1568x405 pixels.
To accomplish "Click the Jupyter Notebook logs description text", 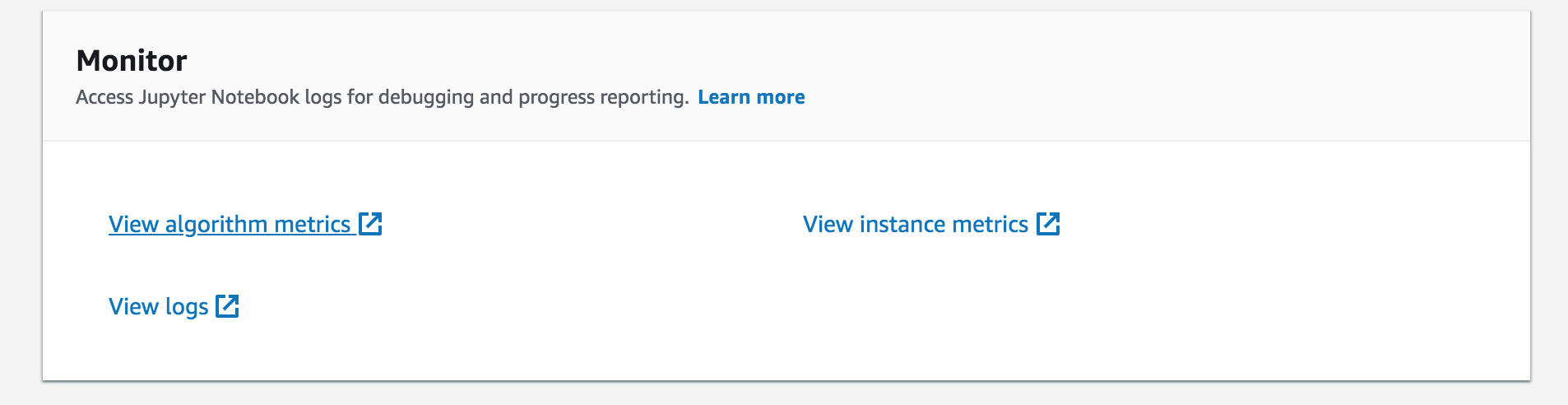I will [x=383, y=97].
